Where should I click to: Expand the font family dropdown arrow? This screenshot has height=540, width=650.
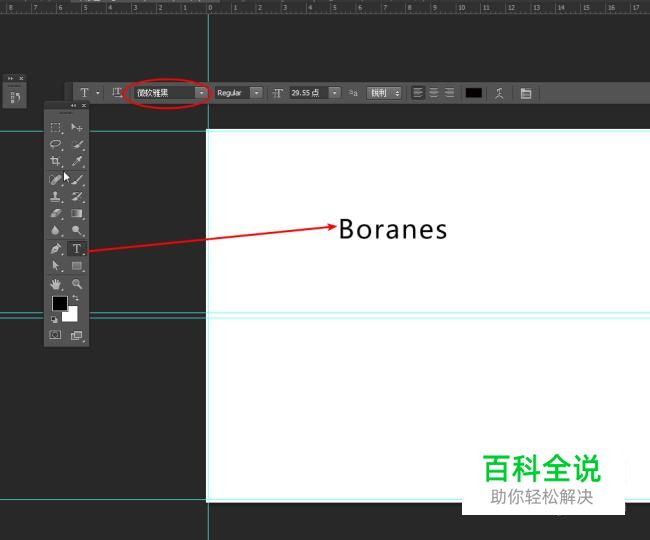click(201, 93)
